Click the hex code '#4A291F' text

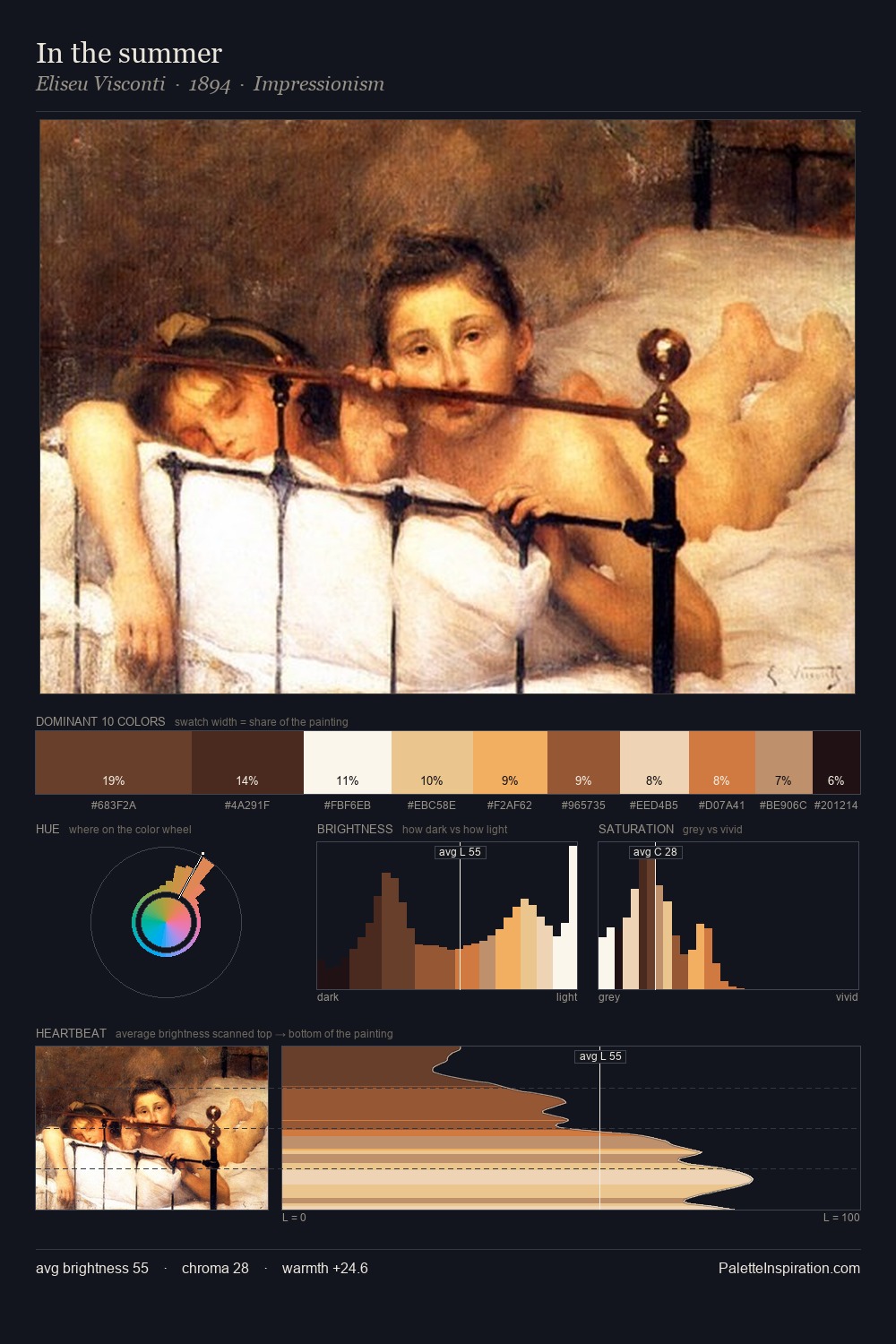coord(247,806)
